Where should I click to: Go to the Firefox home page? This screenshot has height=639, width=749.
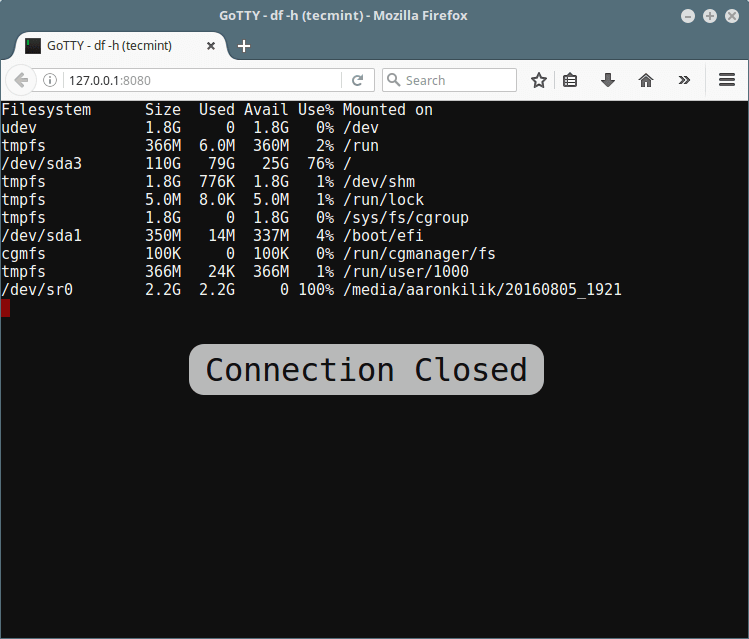(646, 80)
